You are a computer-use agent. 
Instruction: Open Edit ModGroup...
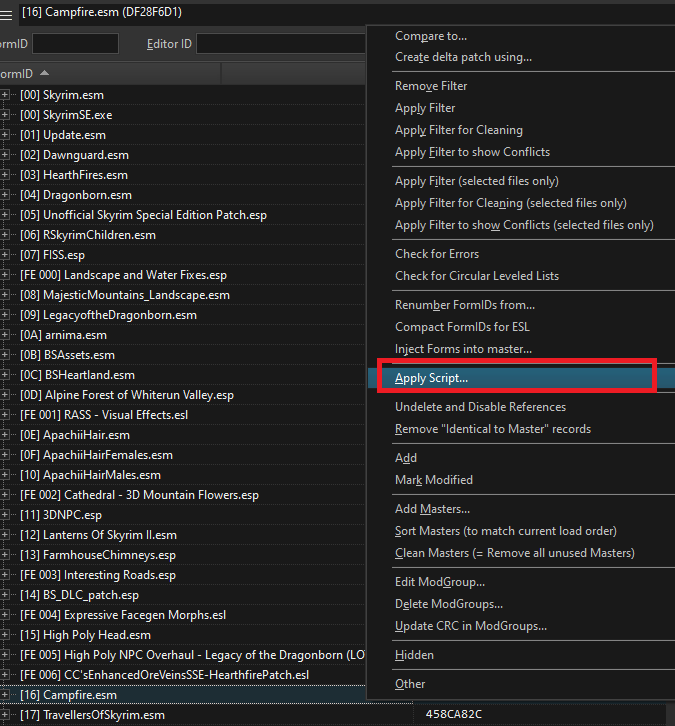pos(440,582)
